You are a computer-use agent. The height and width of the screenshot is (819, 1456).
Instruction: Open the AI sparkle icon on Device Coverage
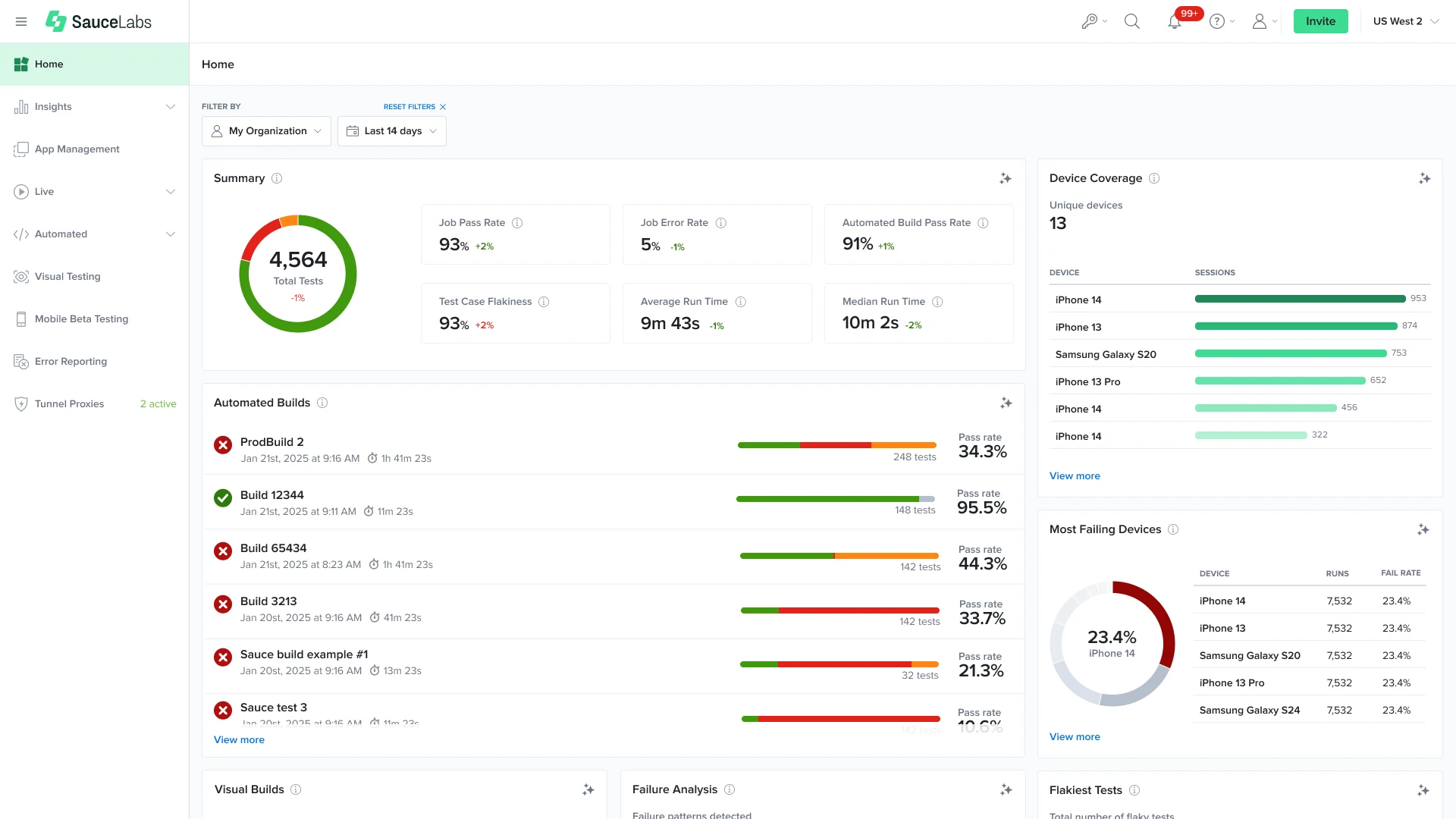pos(1424,178)
